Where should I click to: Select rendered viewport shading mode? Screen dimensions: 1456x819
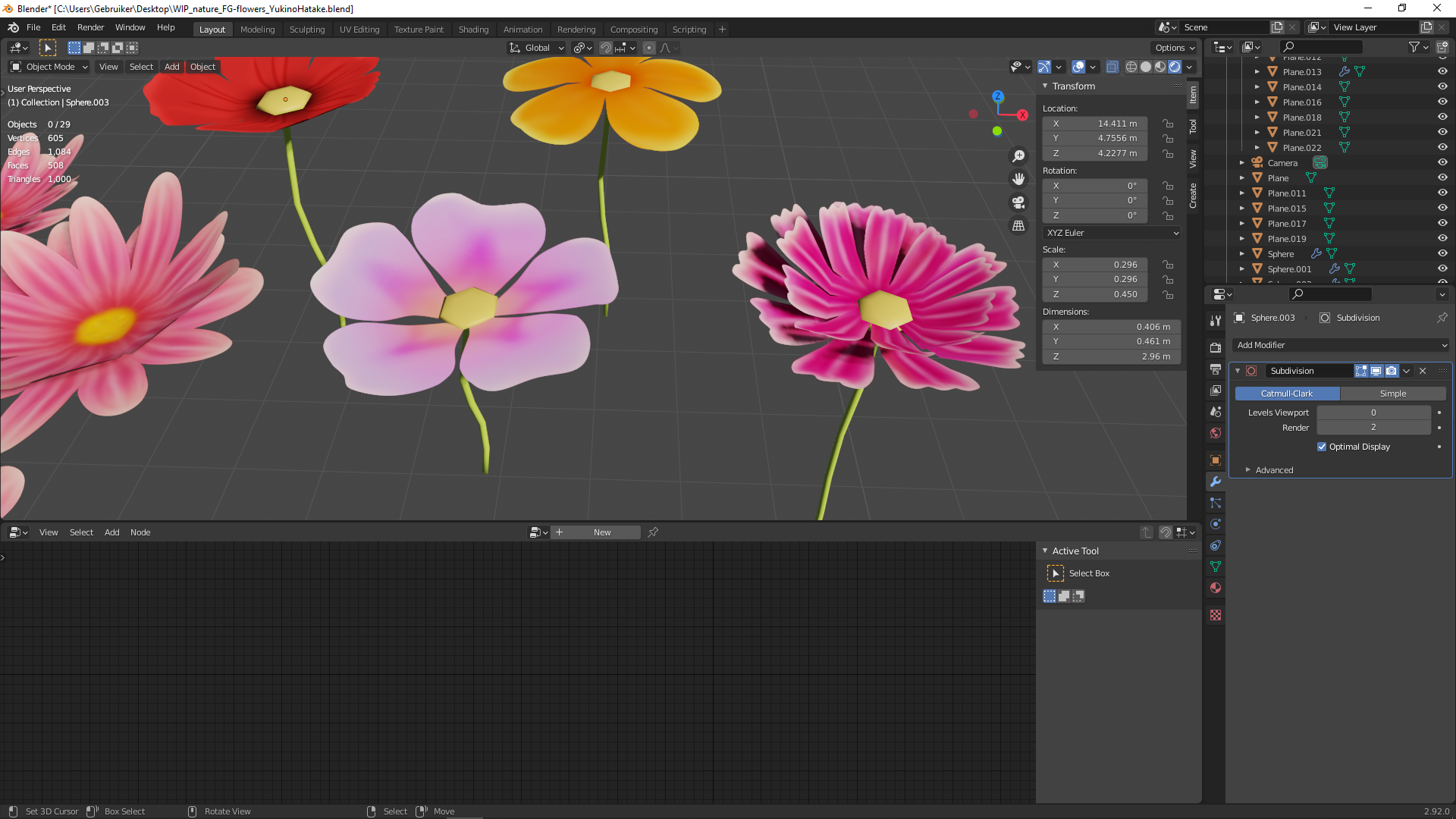[1175, 67]
